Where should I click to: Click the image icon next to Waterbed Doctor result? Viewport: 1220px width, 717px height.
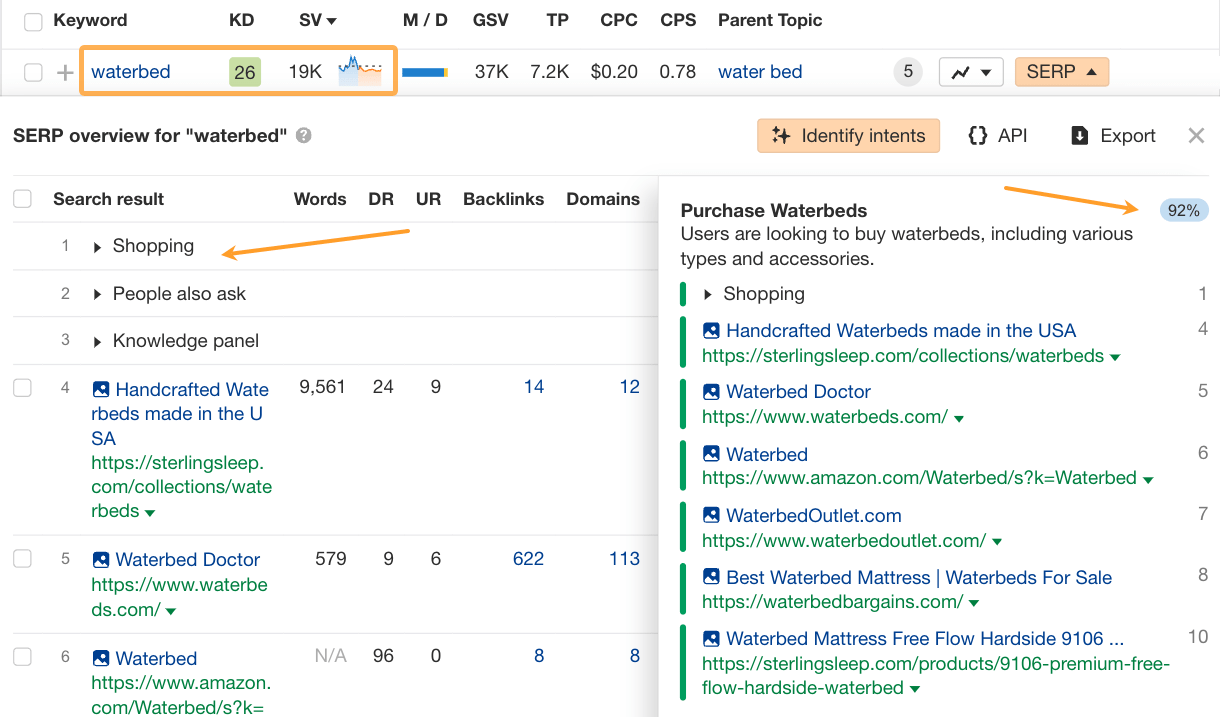[100, 559]
